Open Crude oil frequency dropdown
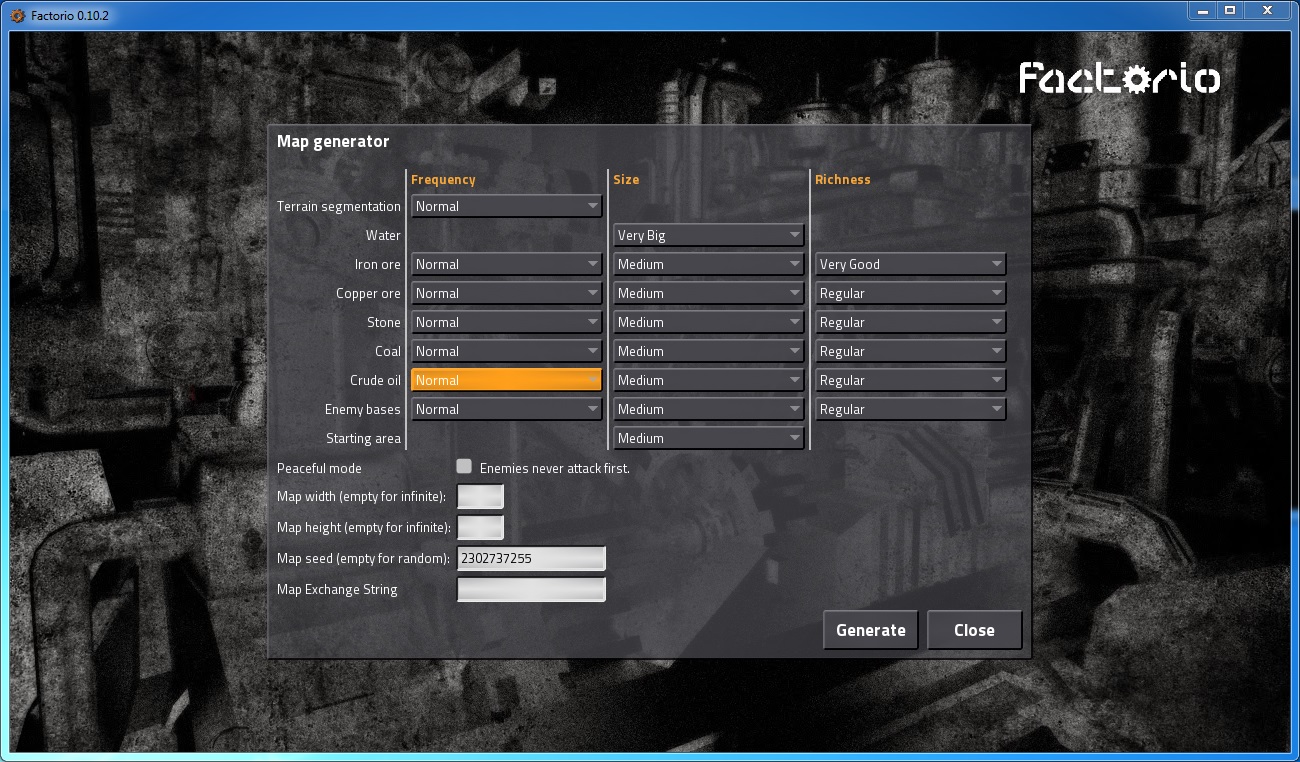This screenshot has height=762, width=1300. click(506, 381)
